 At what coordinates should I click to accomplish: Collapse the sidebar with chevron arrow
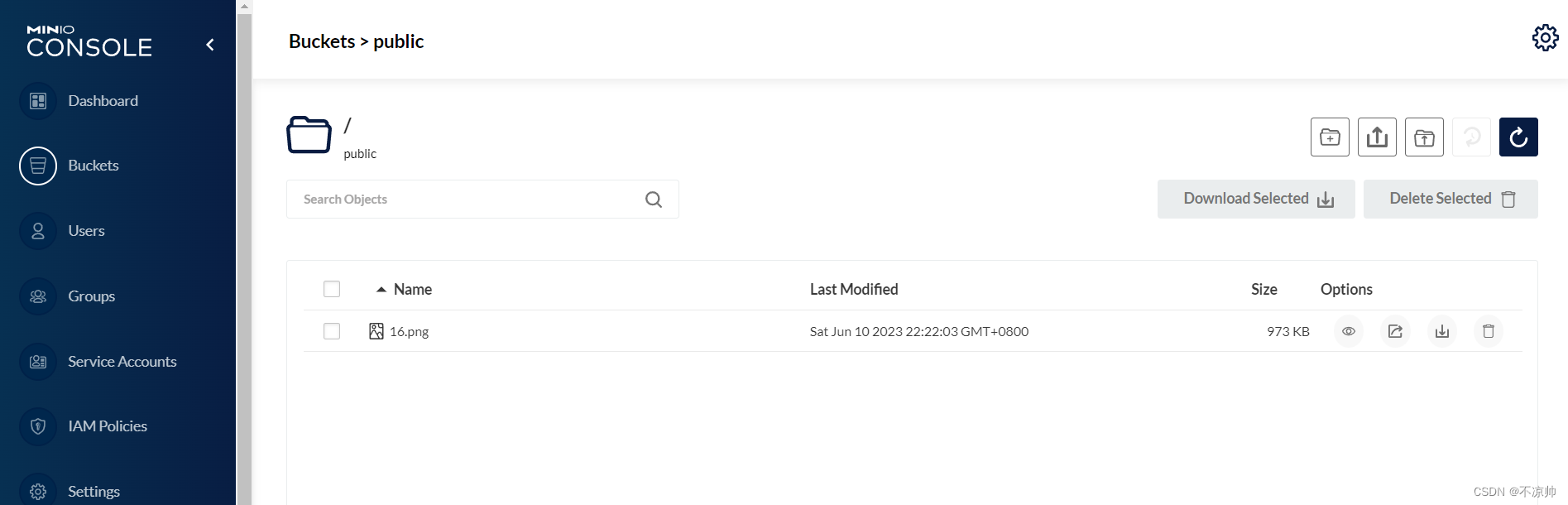(210, 45)
